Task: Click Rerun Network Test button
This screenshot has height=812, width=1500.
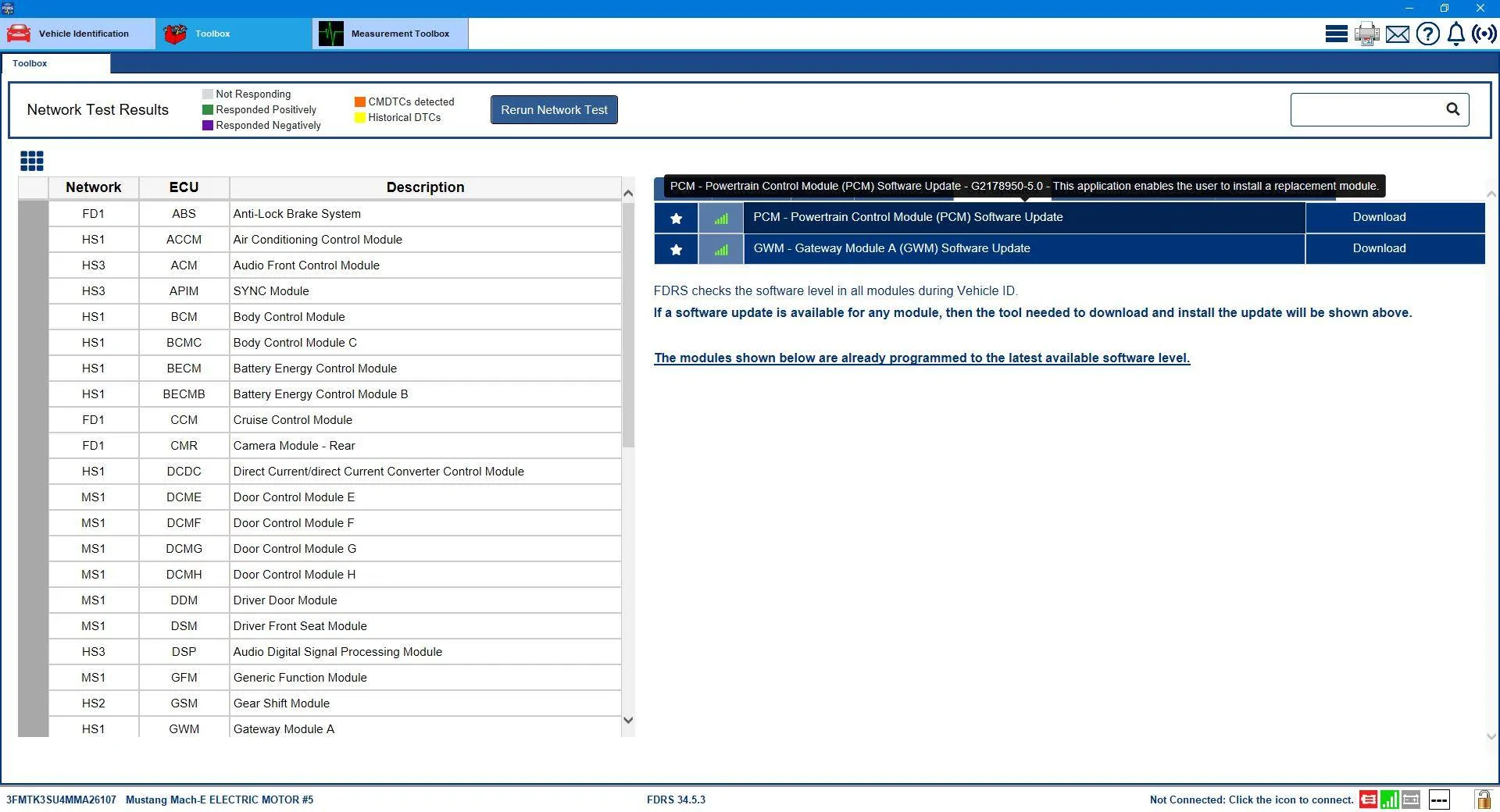Action: 554,110
